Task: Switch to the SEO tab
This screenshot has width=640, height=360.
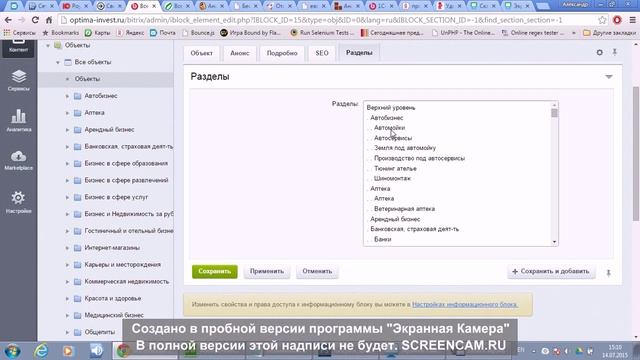Action: click(x=322, y=53)
